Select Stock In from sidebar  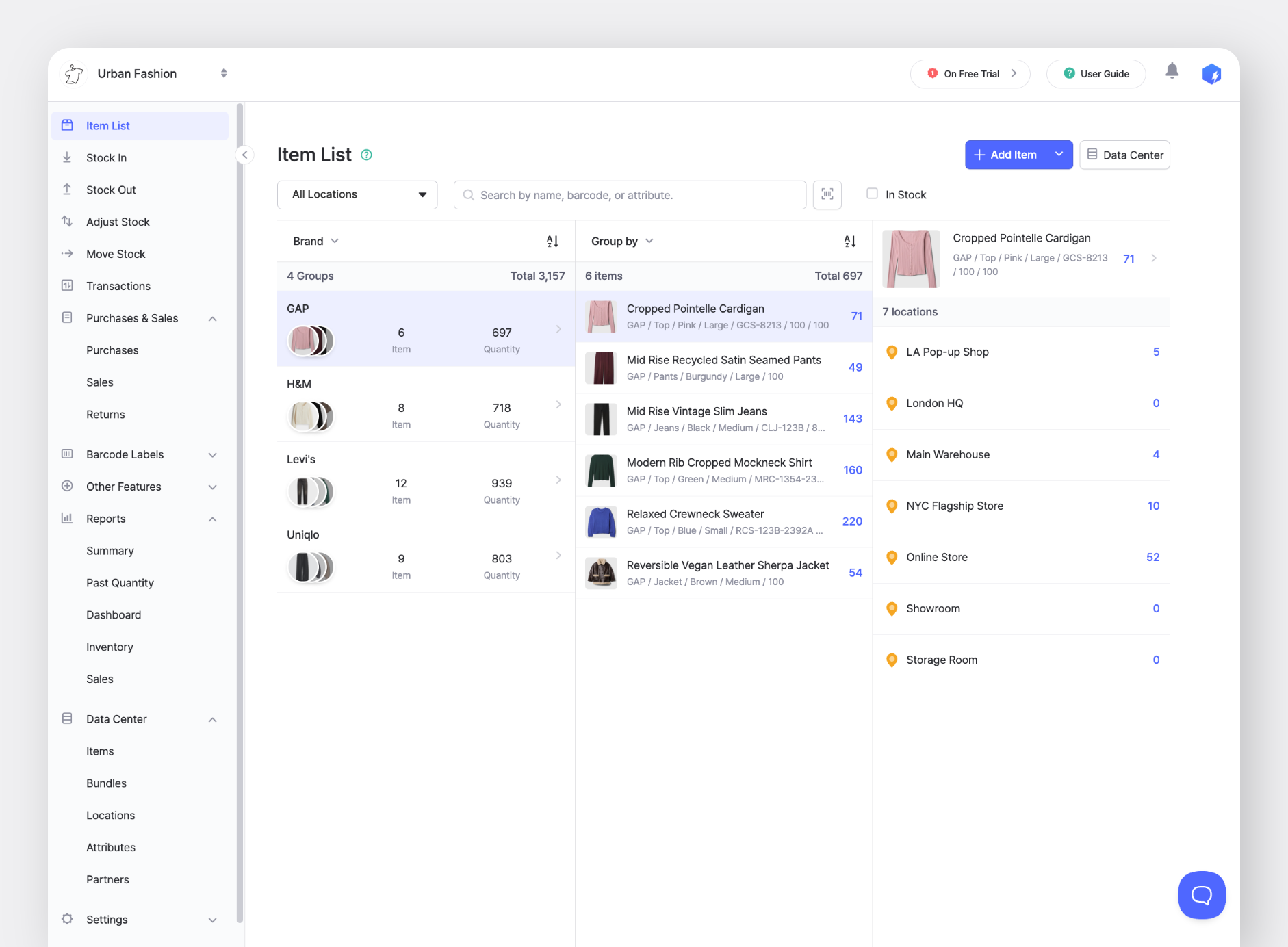click(x=105, y=157)
